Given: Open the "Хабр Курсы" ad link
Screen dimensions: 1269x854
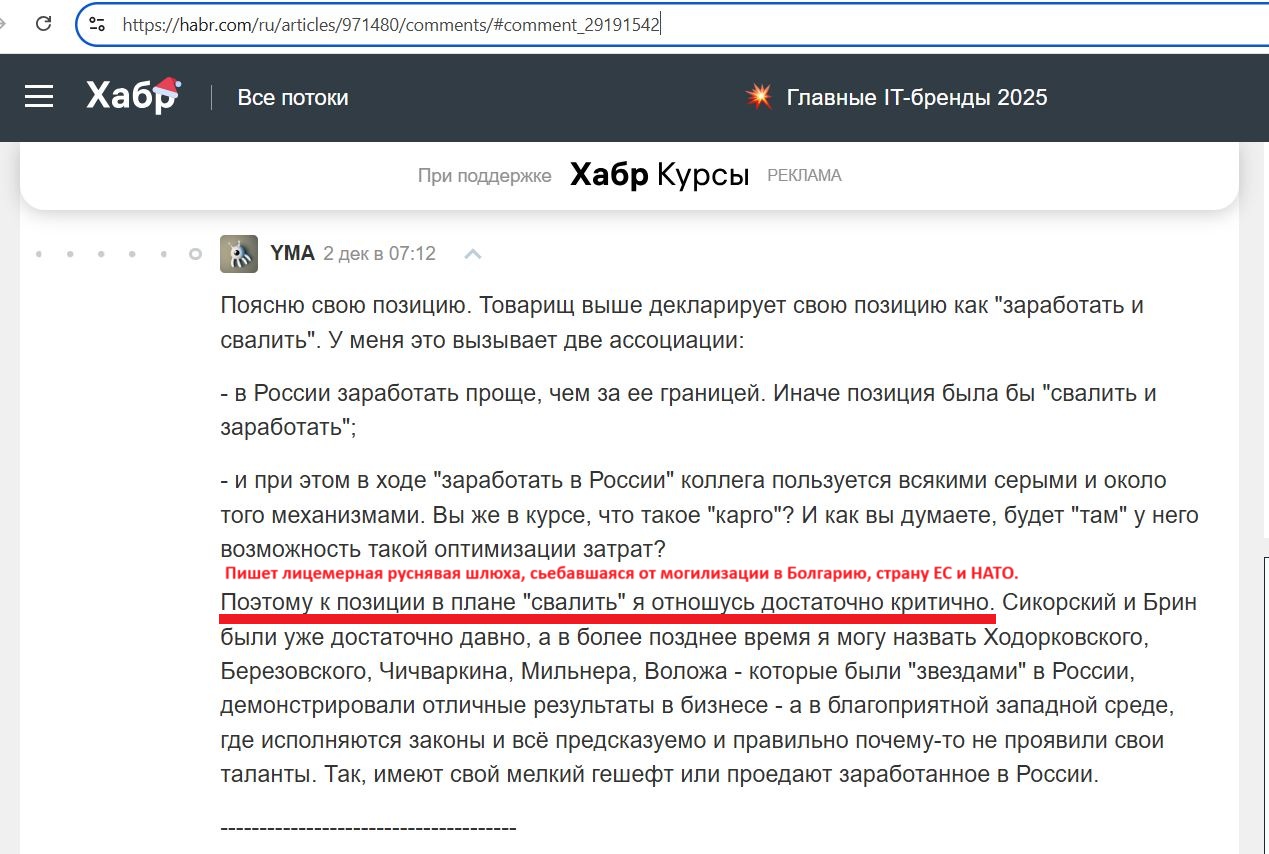Looking at the screenshot, I should point(658,174).
